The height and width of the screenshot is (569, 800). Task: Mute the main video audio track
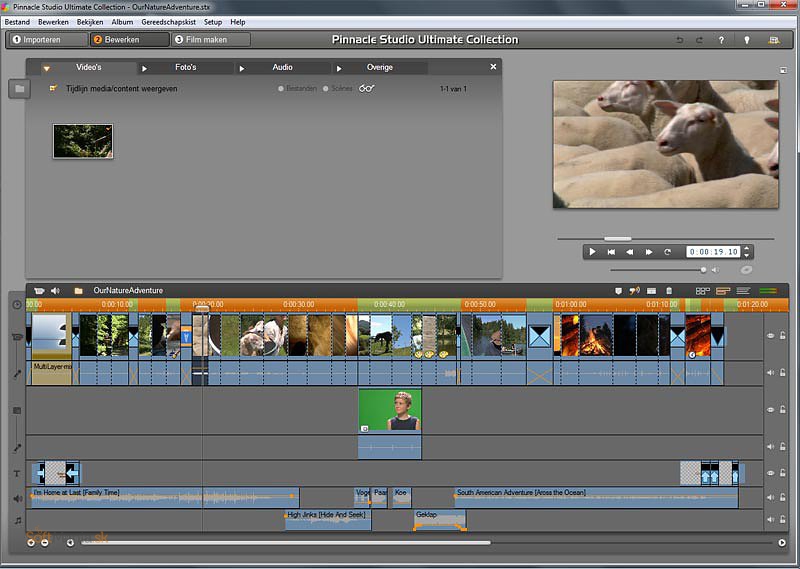point(770,373)
